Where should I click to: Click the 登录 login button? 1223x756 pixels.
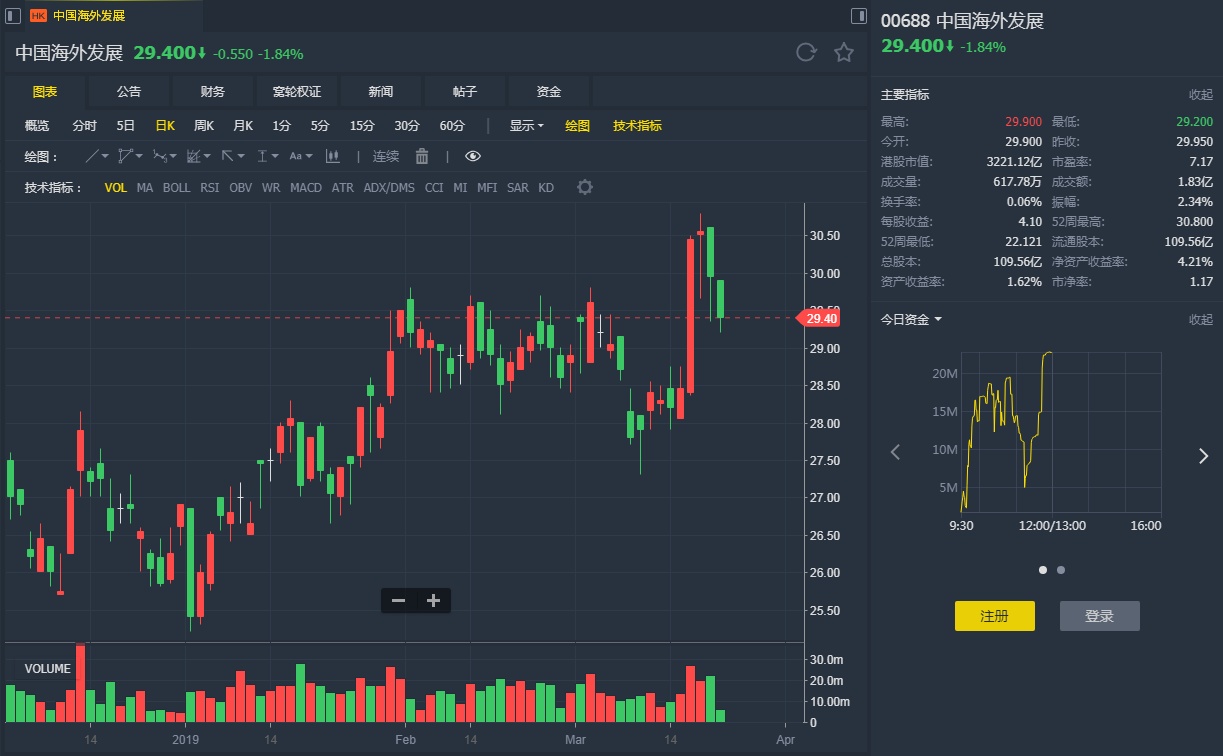click(1099, 616)
